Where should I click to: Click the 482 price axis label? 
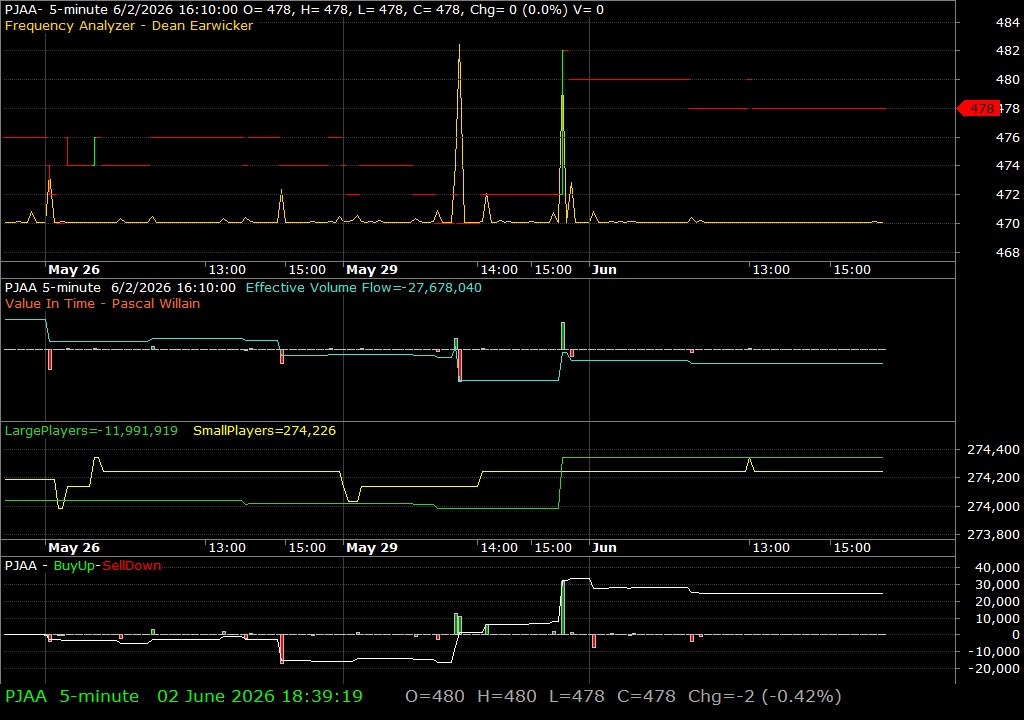[1007, 50]
